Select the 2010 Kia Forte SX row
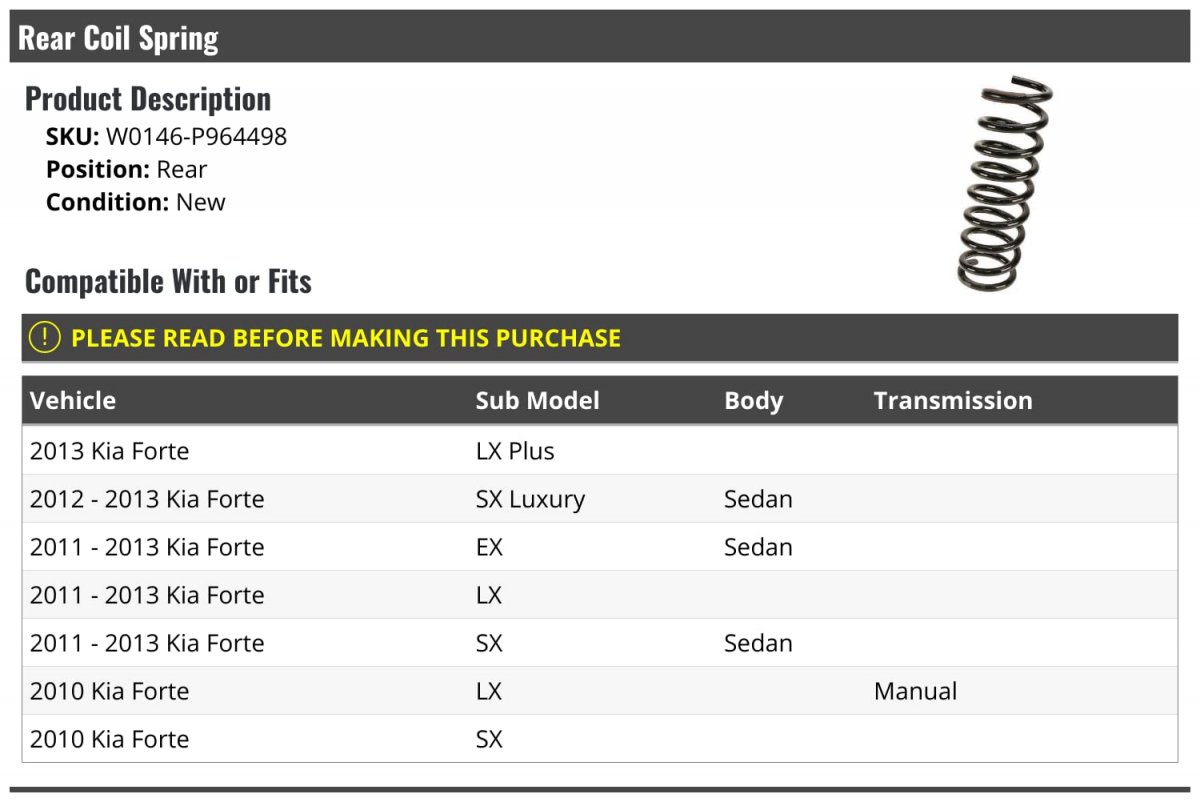This screenshot has height=802, width=1200. (x=600, y=739)
